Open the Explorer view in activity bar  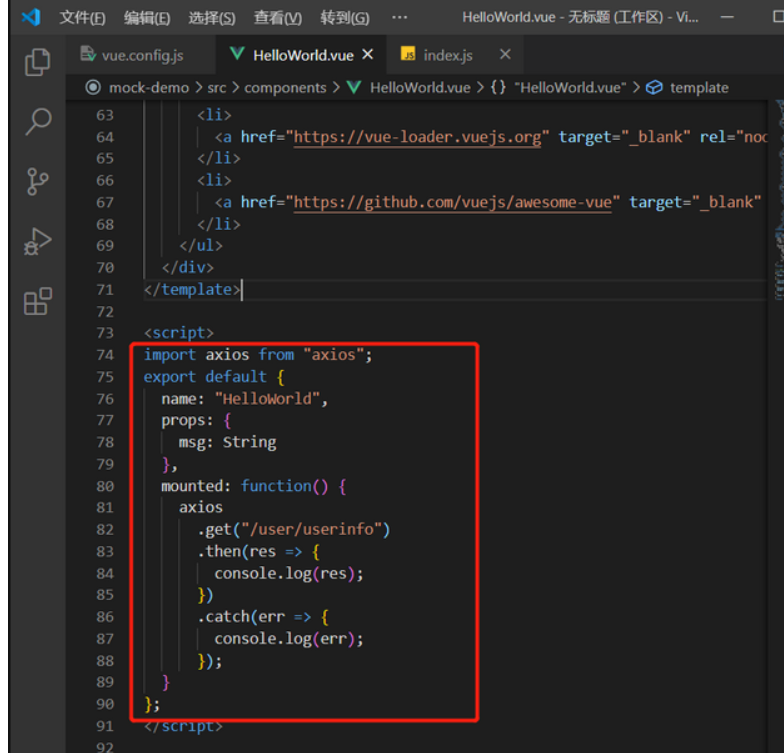coord(38,62)
